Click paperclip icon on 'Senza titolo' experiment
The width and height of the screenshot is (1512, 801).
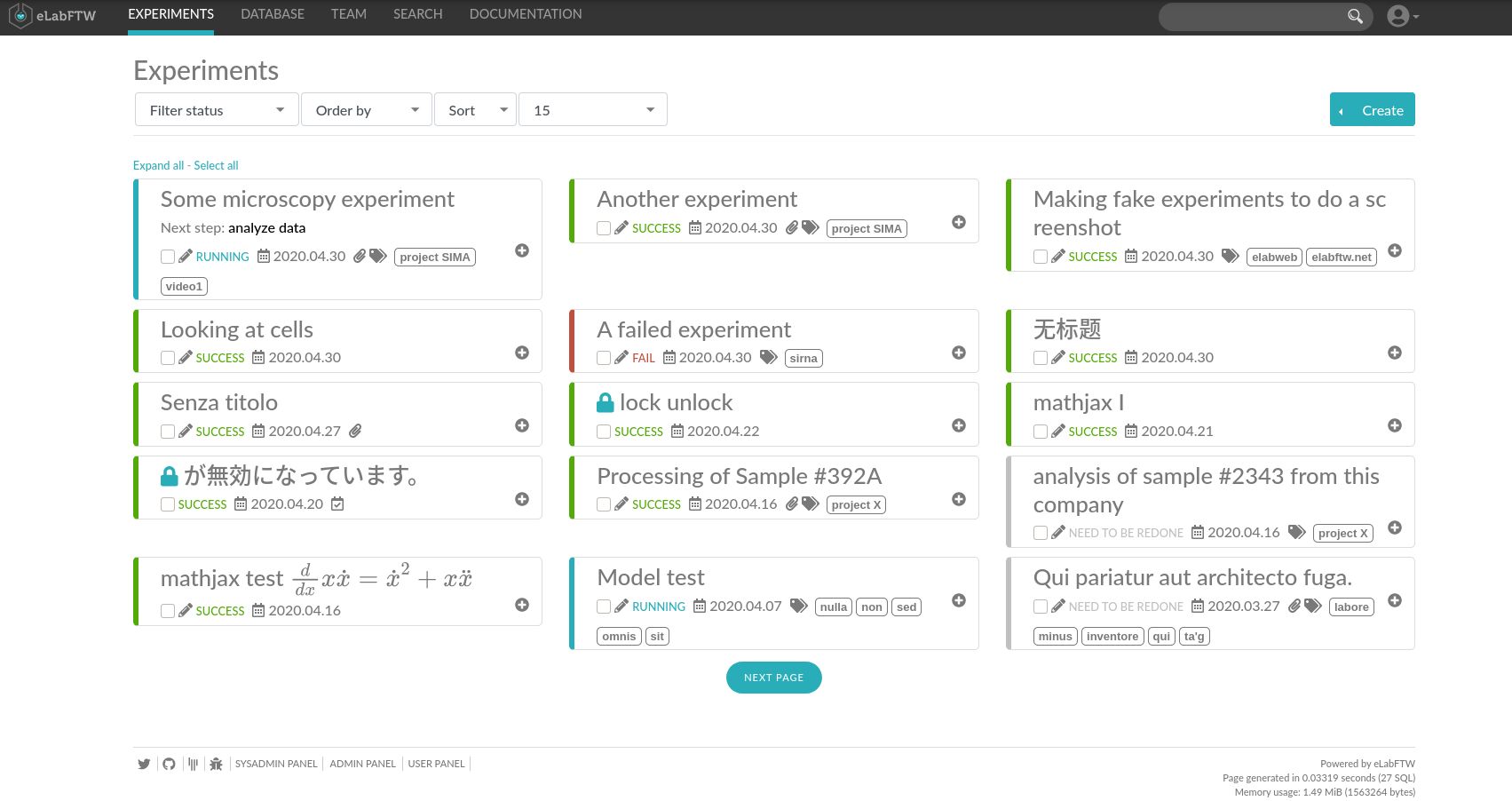click(x=355, y=431)
